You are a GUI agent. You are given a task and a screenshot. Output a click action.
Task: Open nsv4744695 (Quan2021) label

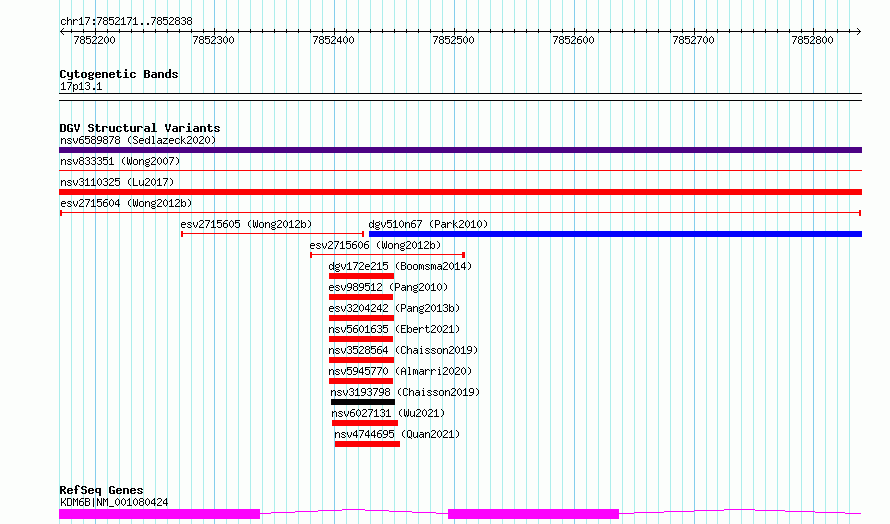click(x=397, y=434)
